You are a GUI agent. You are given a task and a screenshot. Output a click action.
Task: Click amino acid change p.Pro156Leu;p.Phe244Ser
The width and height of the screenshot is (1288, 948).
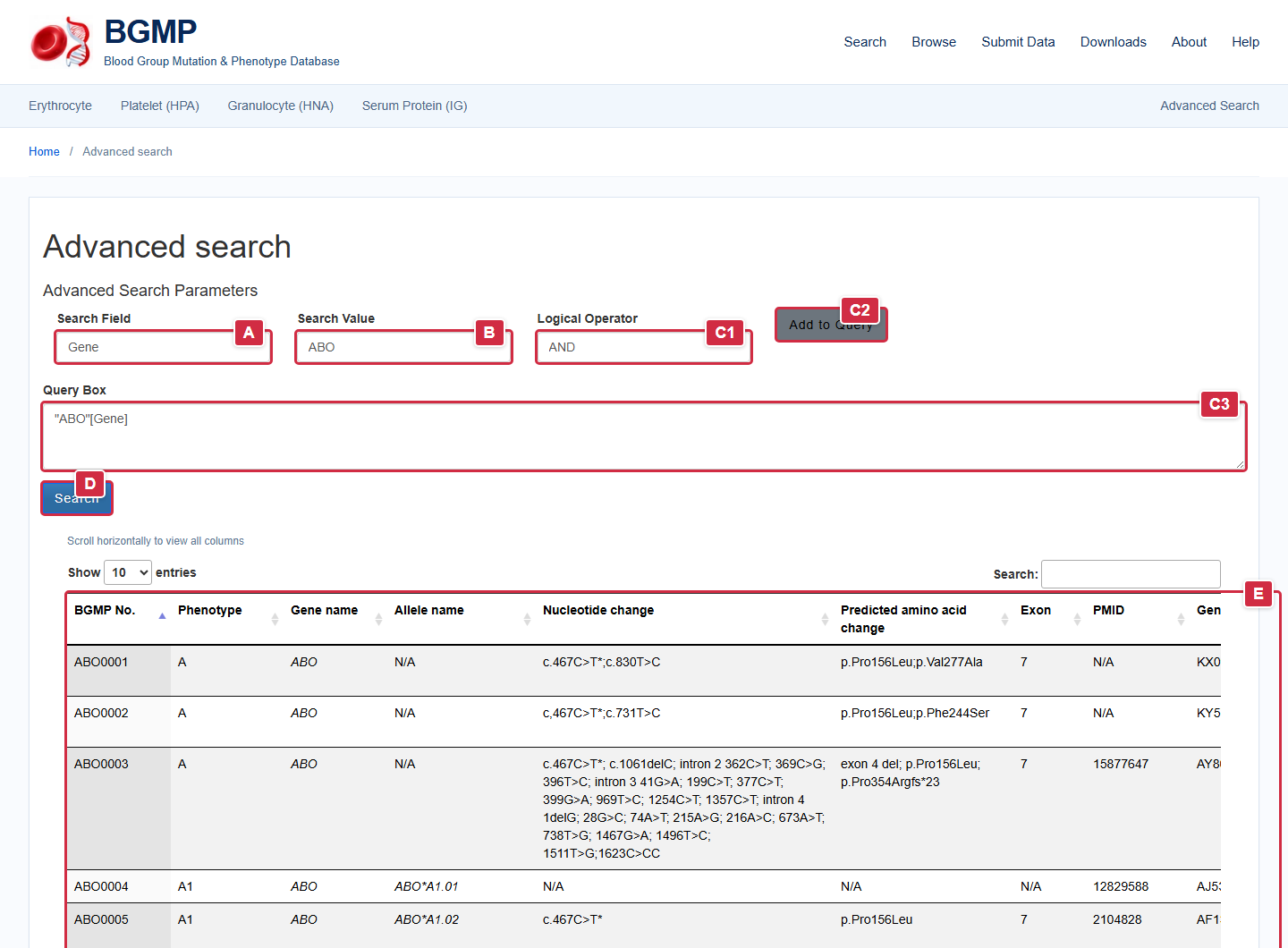[915, 713]
